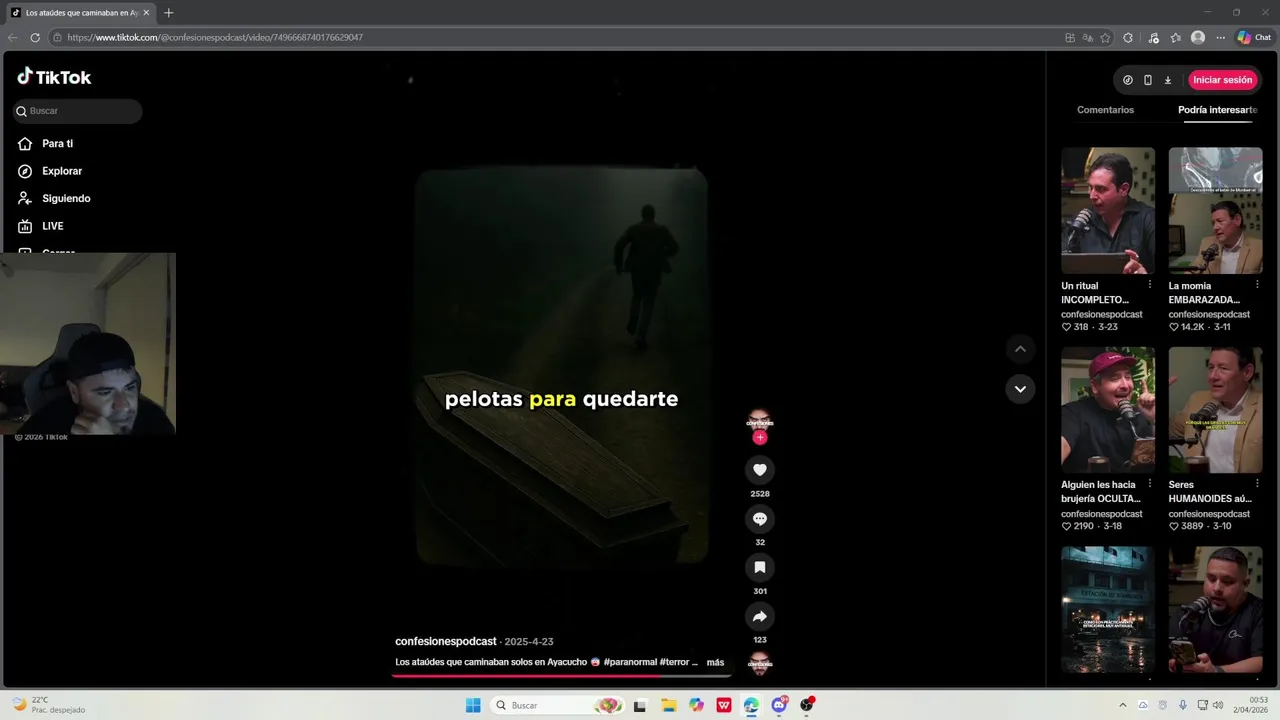Viewport: 1280px width, 720px height.
Task: Open Copilot Chat in browser
Action: pyautogui.click(x=1254, y=37)
